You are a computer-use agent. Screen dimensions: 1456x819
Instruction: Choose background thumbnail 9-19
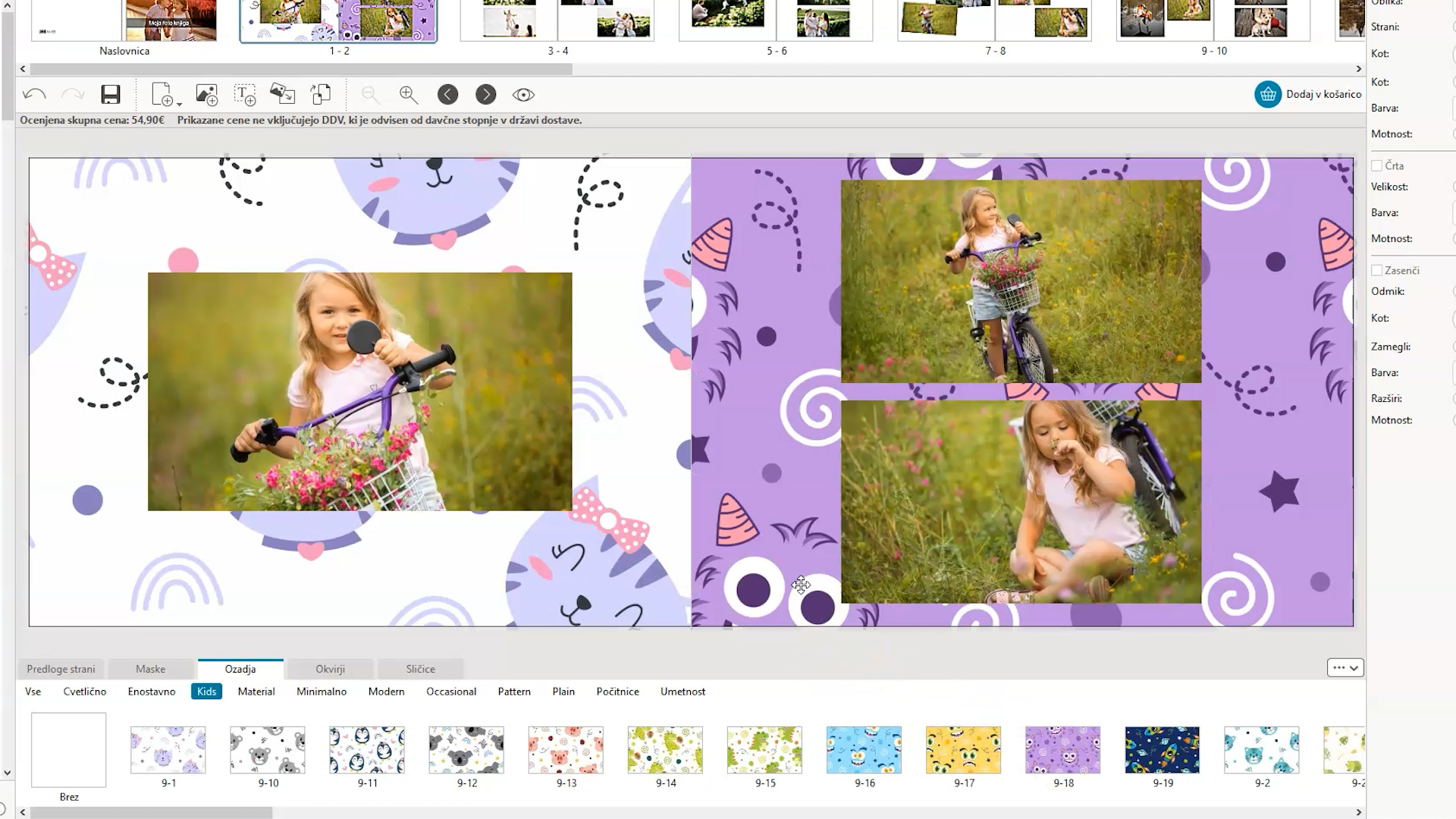click(x=1162, y=750)
